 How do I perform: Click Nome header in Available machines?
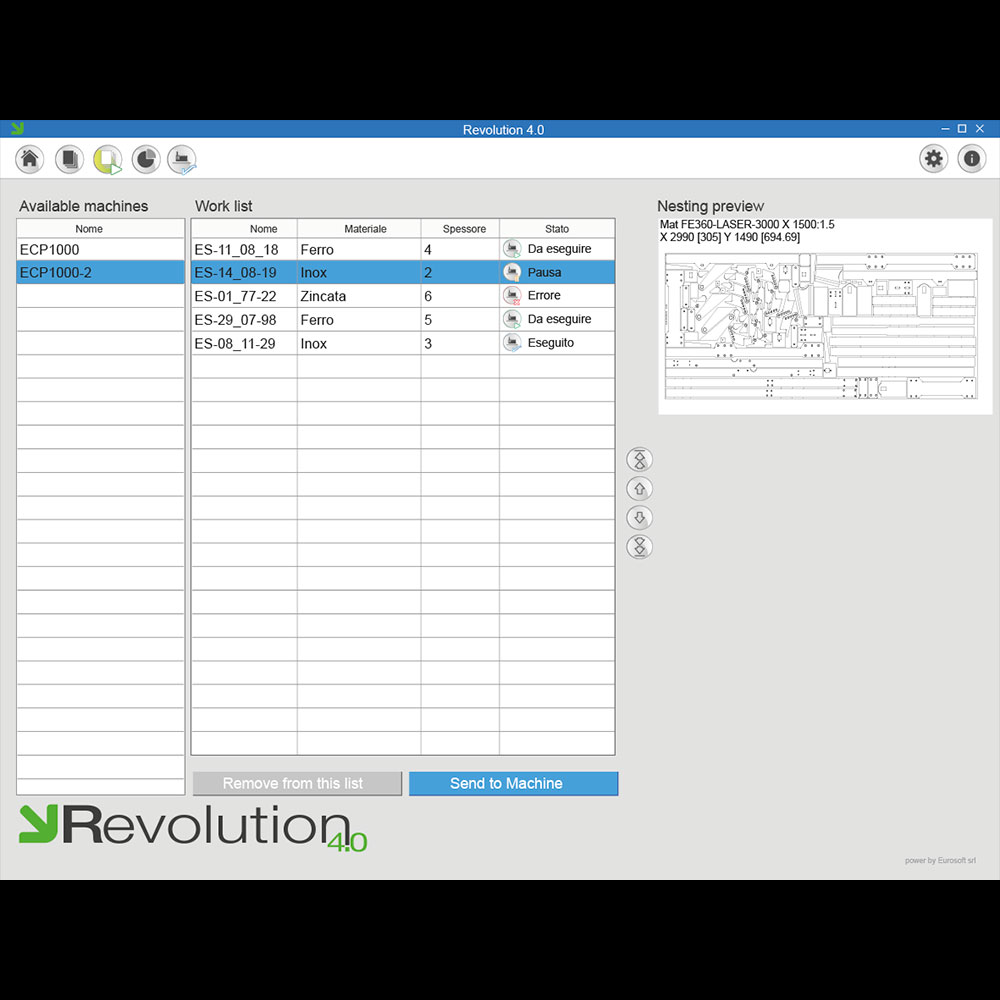101,228
